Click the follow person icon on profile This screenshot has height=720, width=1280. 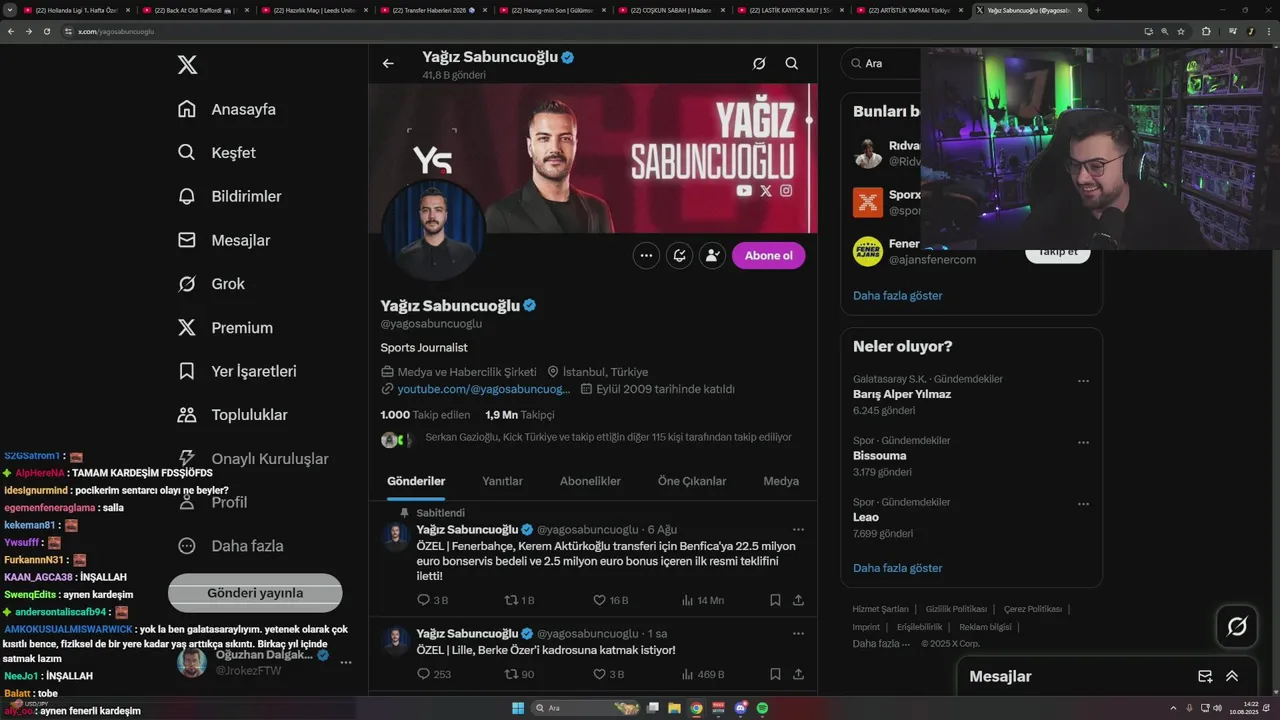click(712, 255)
